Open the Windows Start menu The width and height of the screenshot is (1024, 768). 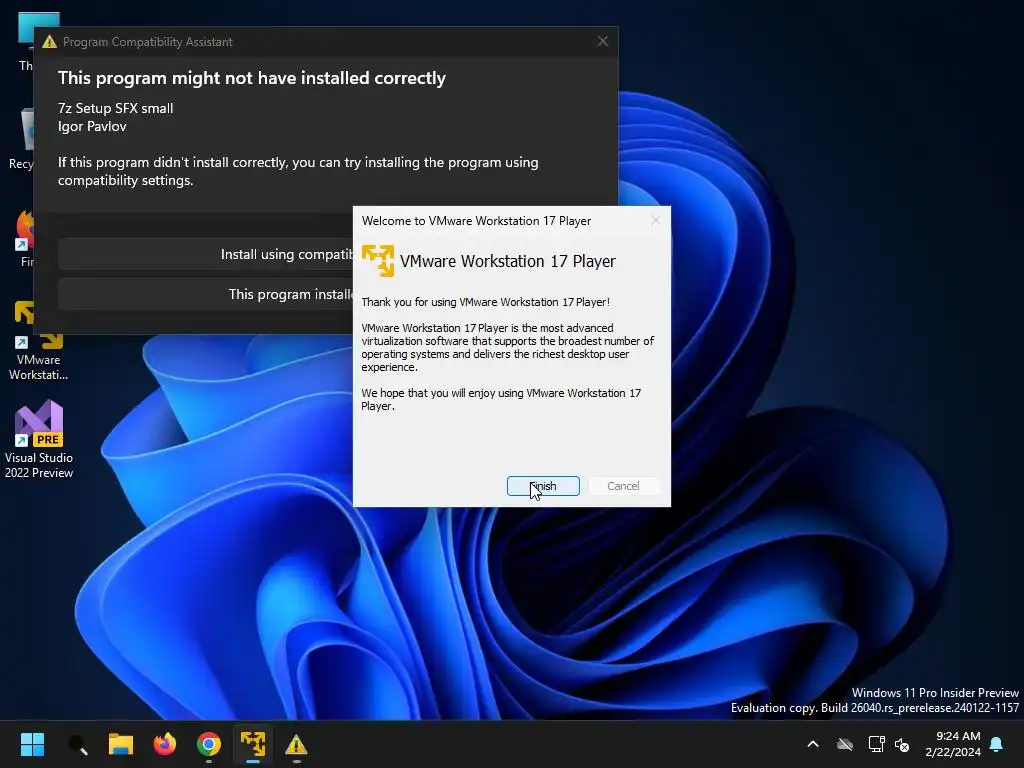[x=33, y=744]
